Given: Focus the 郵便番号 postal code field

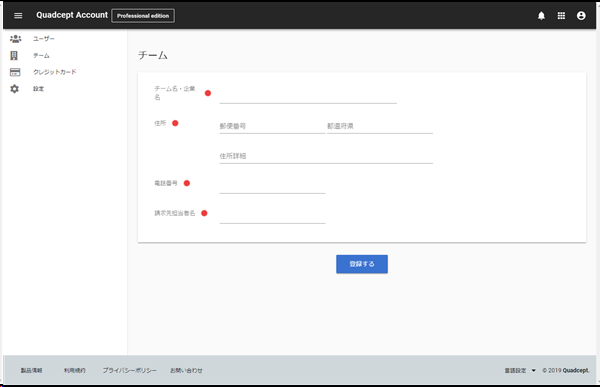Looking at the screenshot, I should 272,126.
